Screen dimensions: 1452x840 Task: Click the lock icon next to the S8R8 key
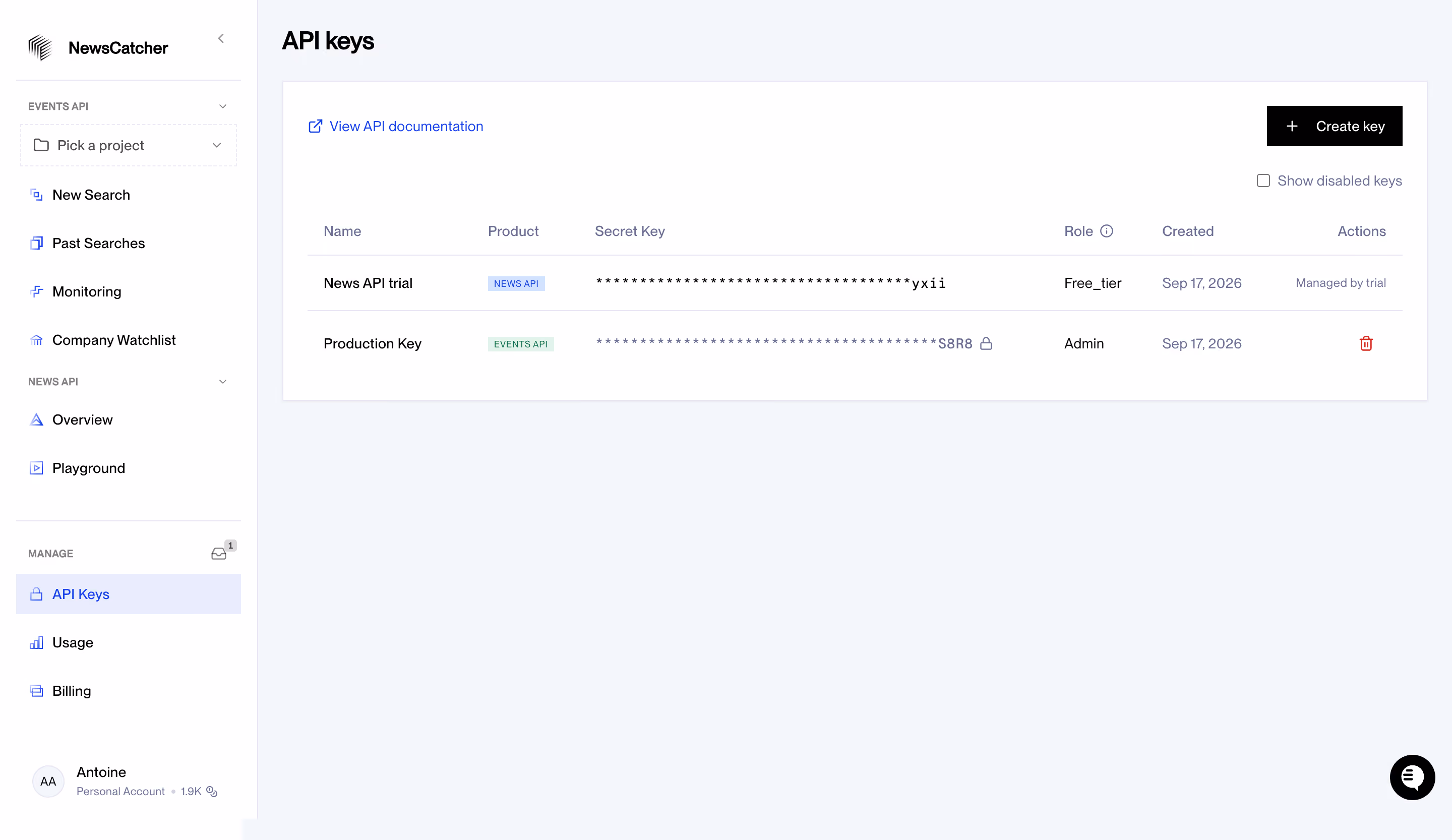coord(986,343)
